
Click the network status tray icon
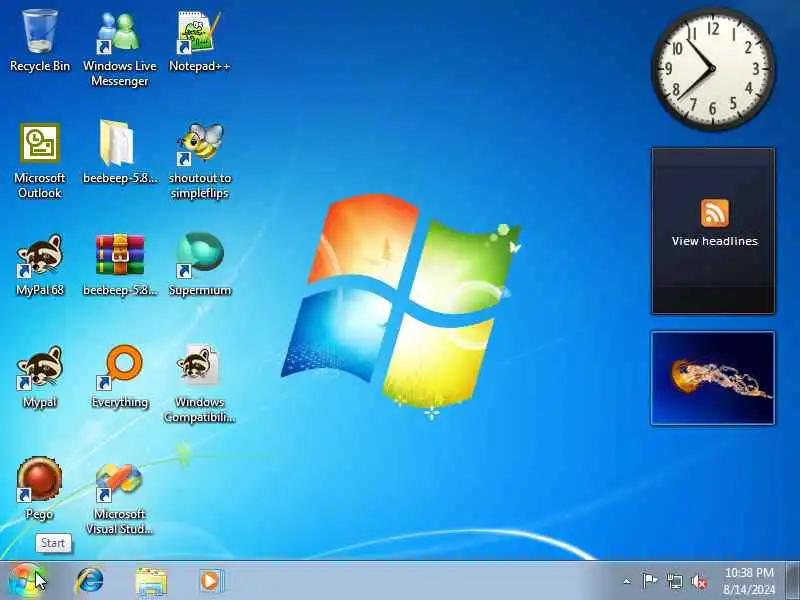[674, 581]
